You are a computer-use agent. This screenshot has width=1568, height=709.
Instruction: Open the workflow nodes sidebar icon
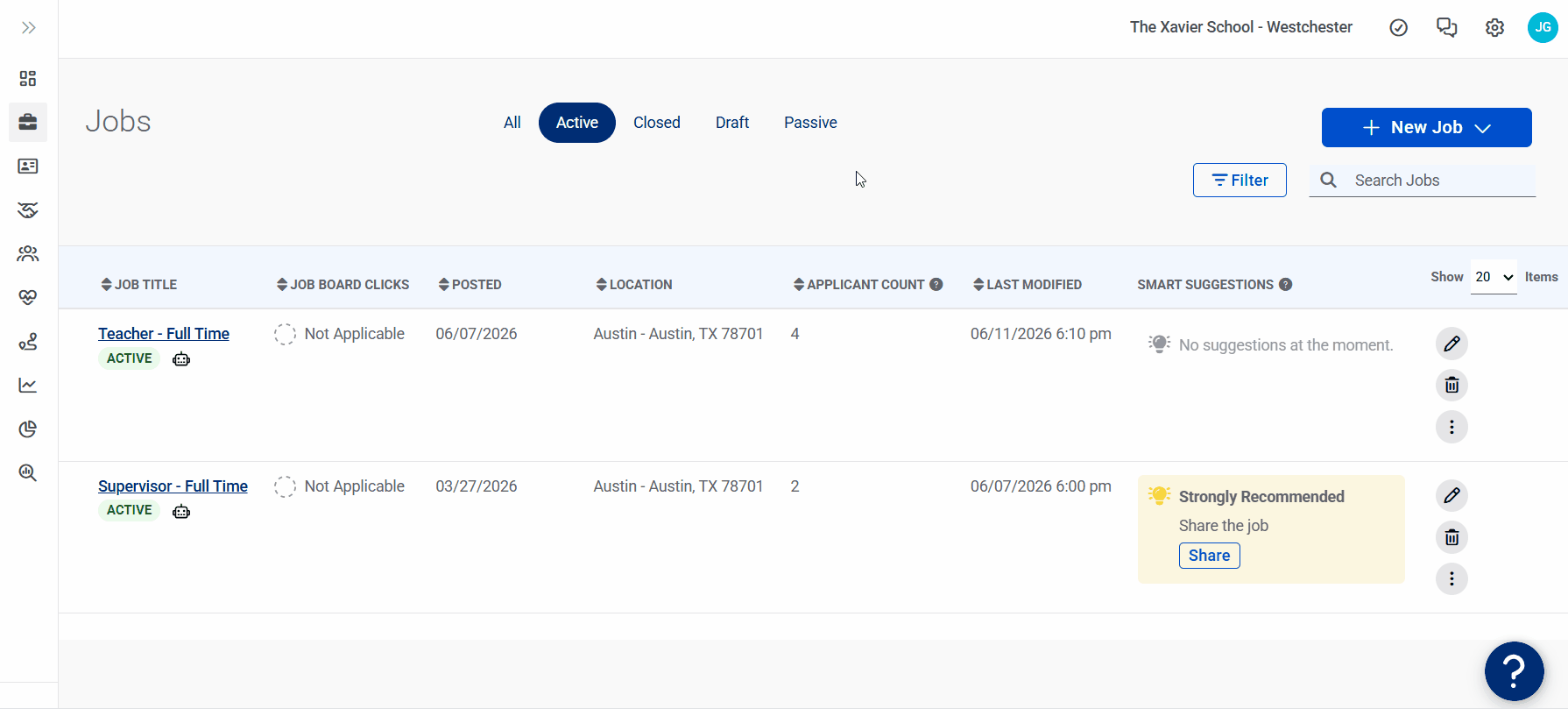28,341
